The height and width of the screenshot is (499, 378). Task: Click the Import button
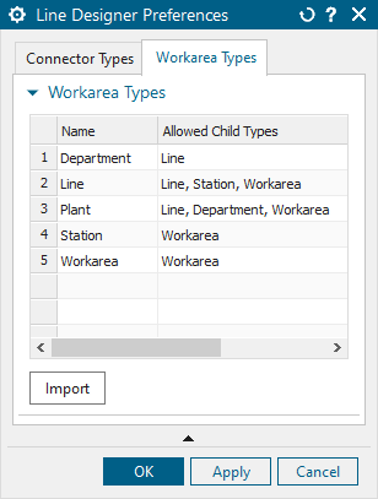(67, 388)
